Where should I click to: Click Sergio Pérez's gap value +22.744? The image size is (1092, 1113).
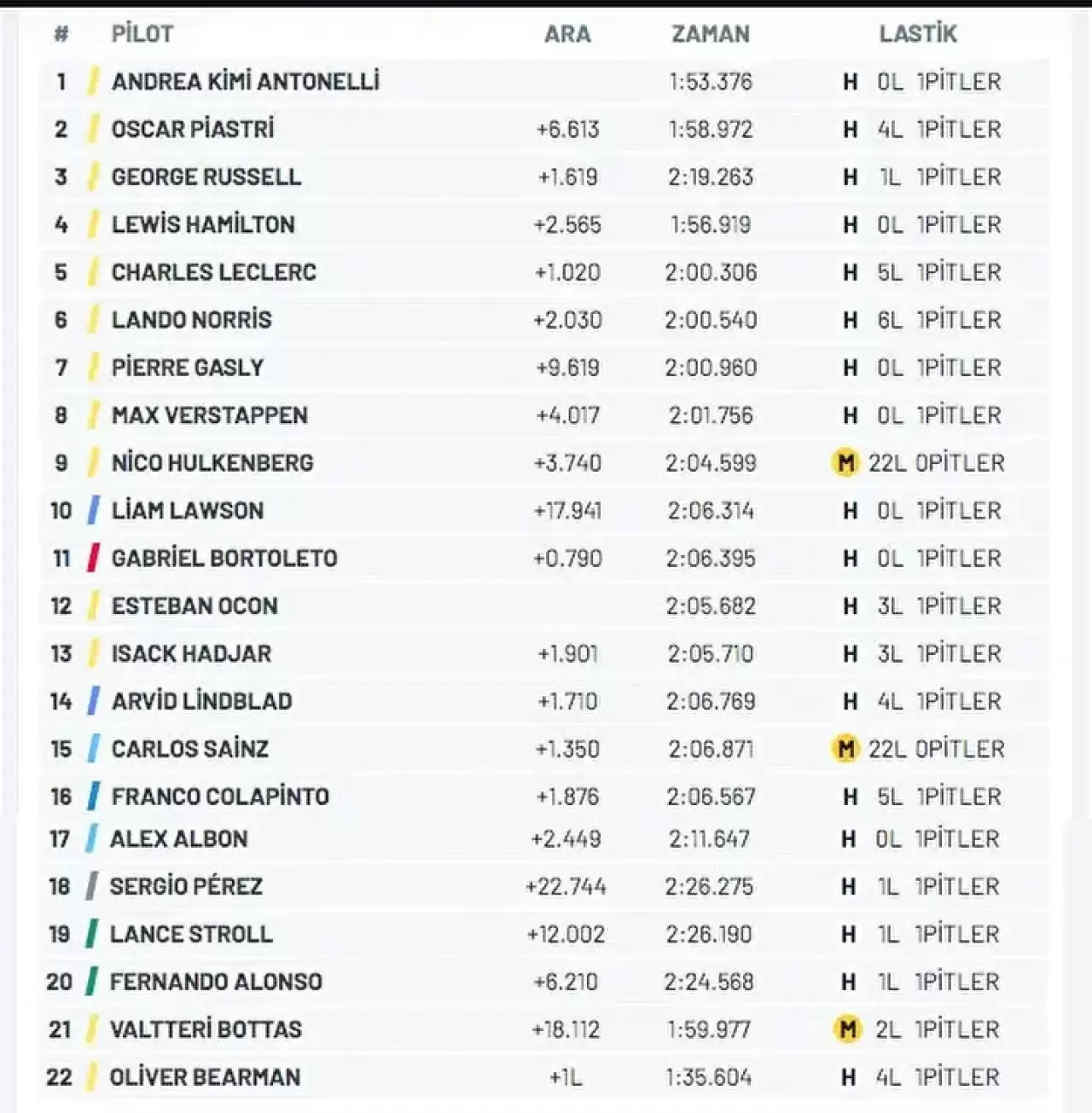pyautogui.click(x=566, y=887)
